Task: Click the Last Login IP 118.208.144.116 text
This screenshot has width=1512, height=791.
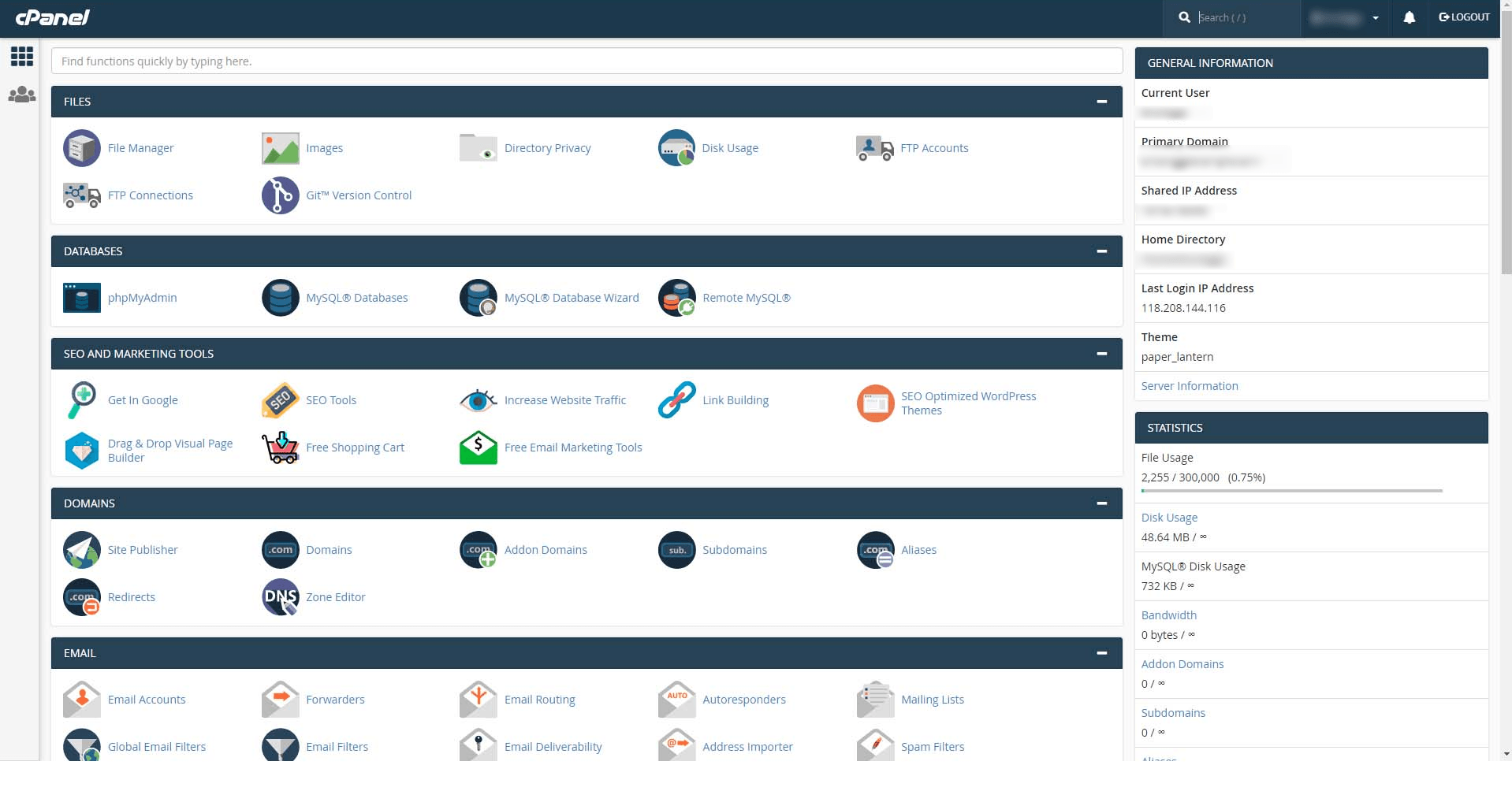Action: point(1183,308)
